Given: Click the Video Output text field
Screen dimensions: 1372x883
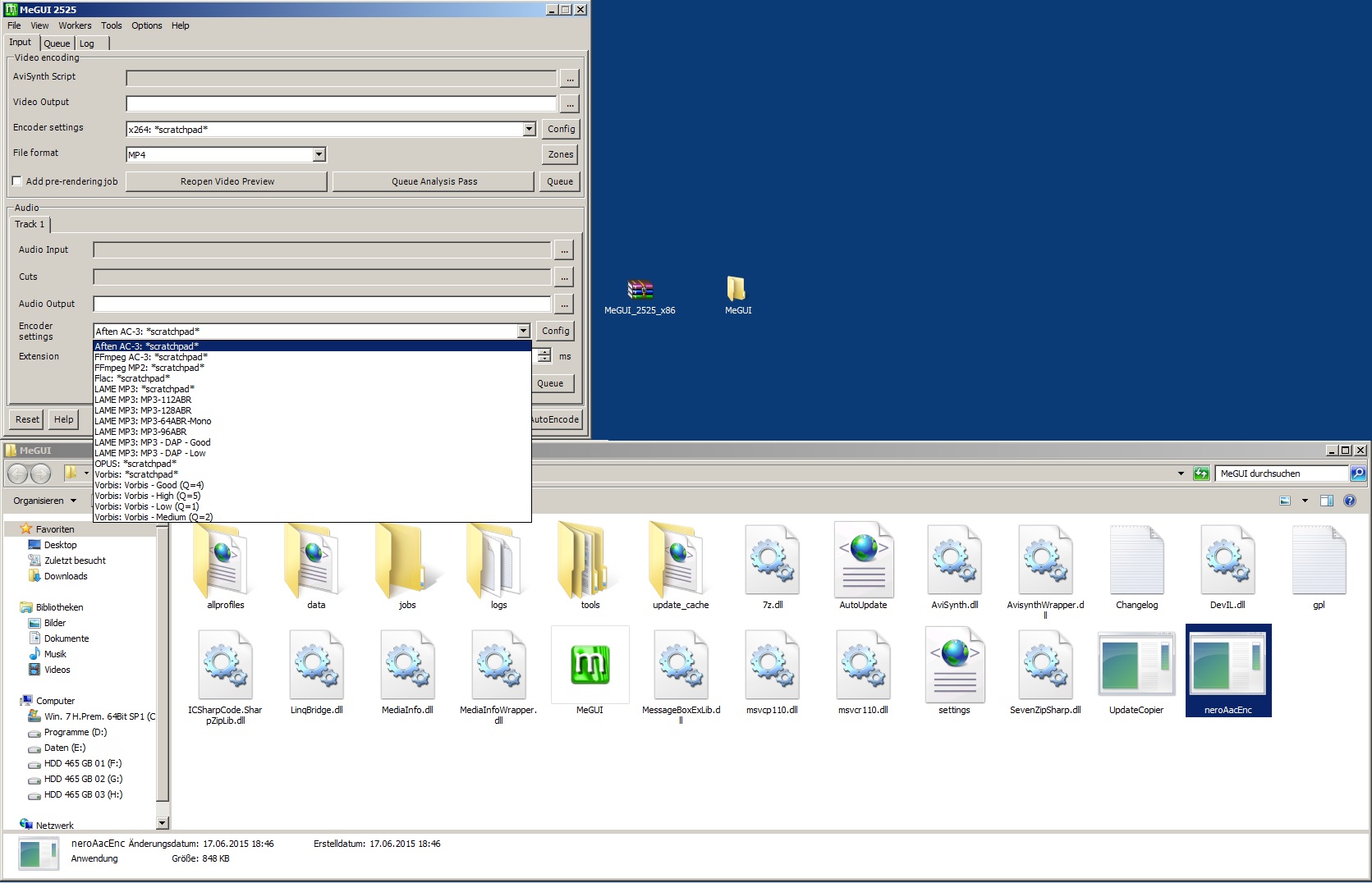Looking at the screenshot, I should pyautogui.click(x=342, y=103).
